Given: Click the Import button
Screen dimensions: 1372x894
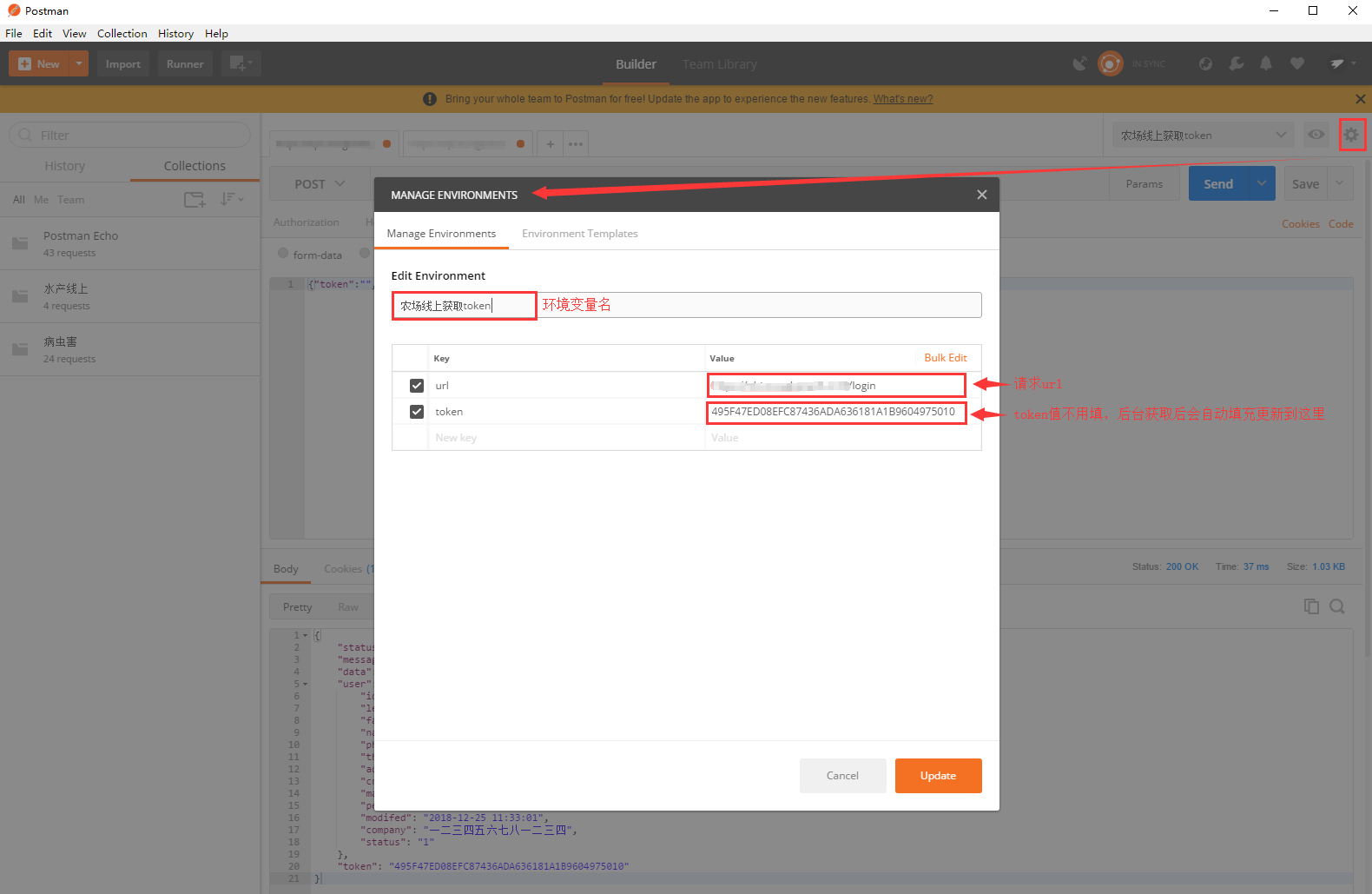Looking at the screenshot, I should coord(123,63).
